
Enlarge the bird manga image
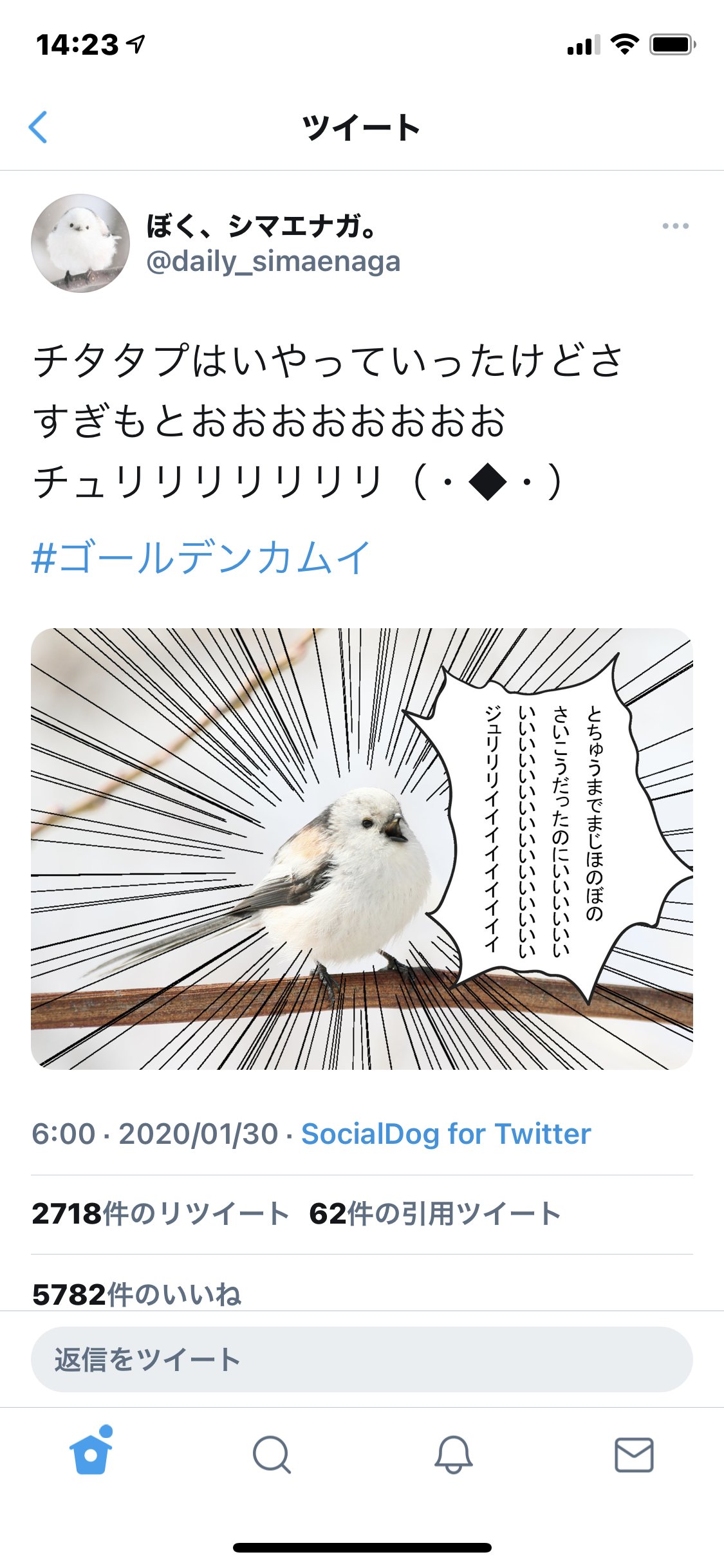coord(362,849)
